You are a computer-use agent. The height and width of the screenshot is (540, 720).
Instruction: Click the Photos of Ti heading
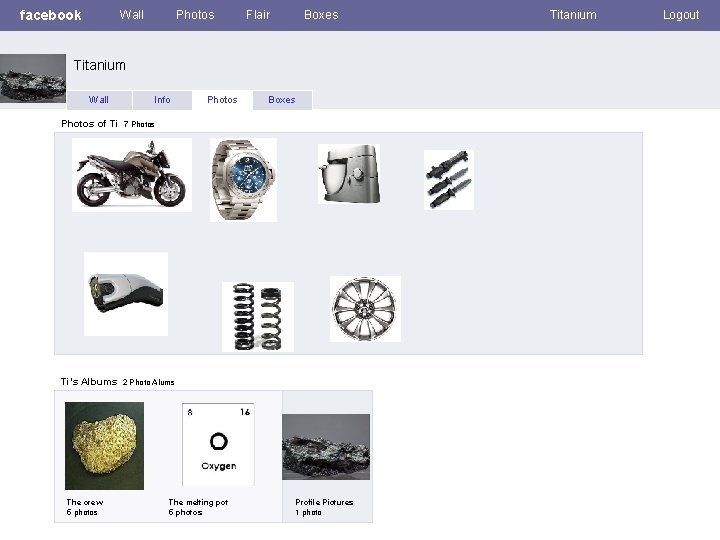click(x=90, y=124)
